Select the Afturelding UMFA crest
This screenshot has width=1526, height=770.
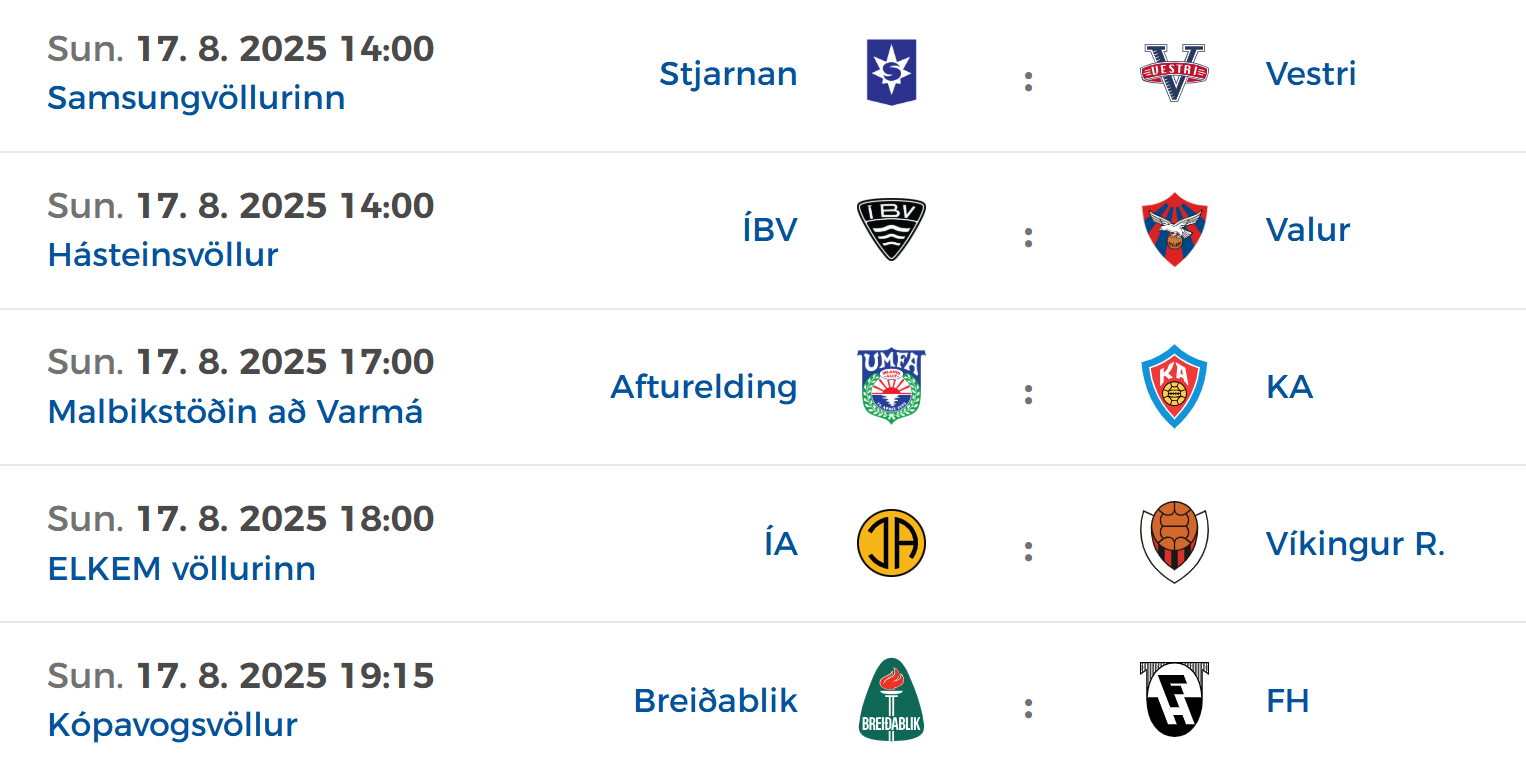tap(891, 386)
